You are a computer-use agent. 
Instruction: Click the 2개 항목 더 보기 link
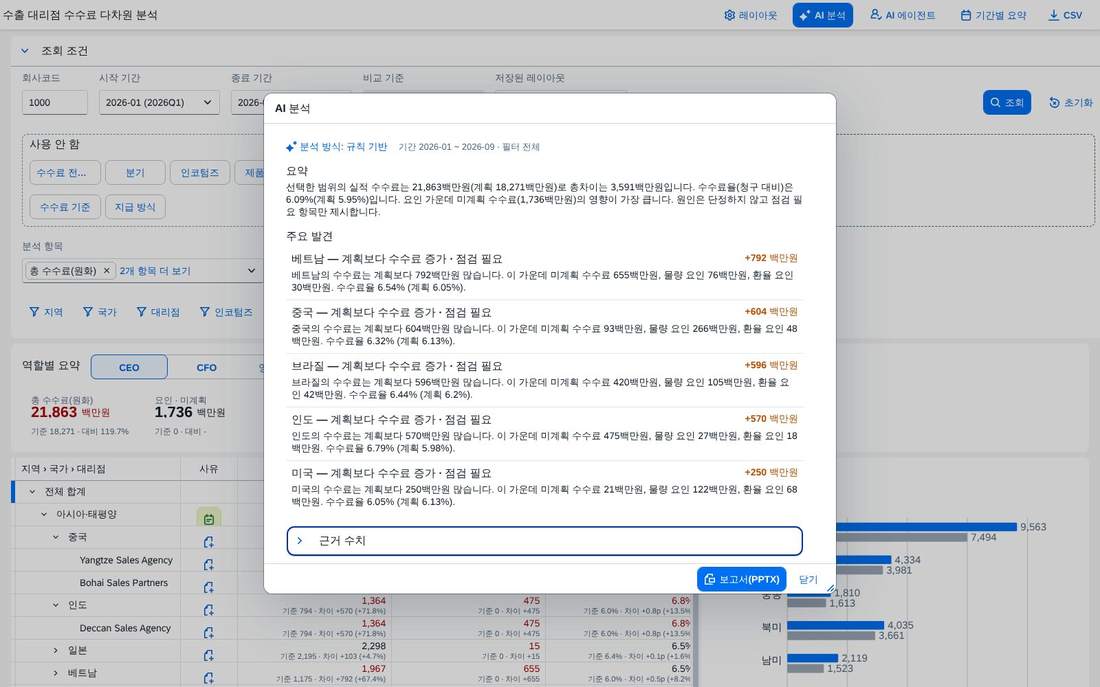coord(154,271)
